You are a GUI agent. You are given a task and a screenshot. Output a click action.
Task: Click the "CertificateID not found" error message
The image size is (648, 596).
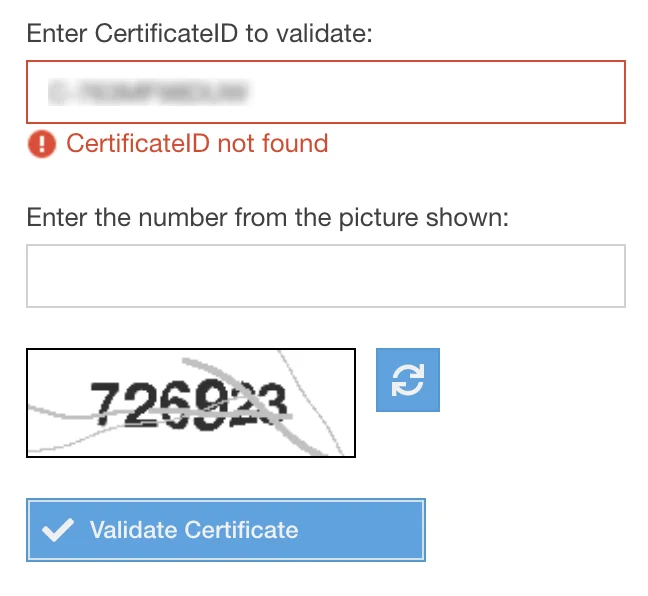click(x=197, y=143)
